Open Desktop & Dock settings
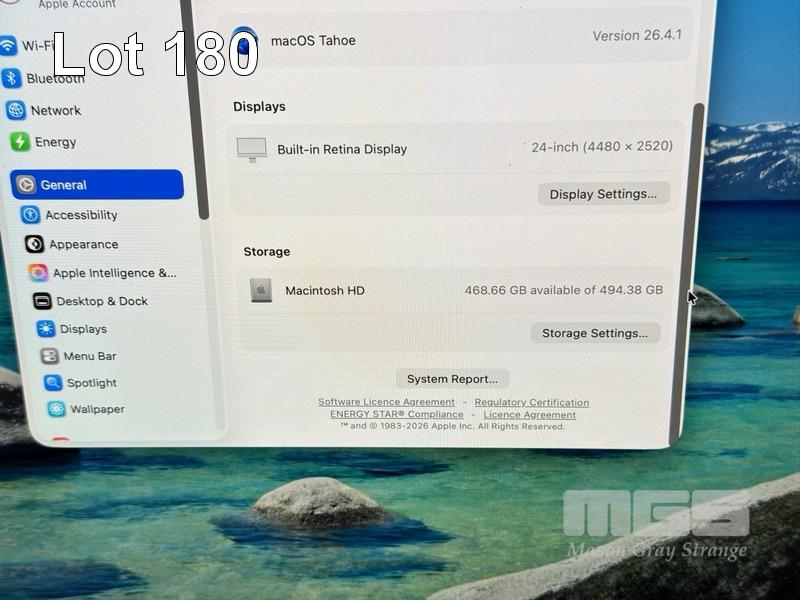Image resolution: width=800 pixels, height=600 pixels. coord(102,301)
